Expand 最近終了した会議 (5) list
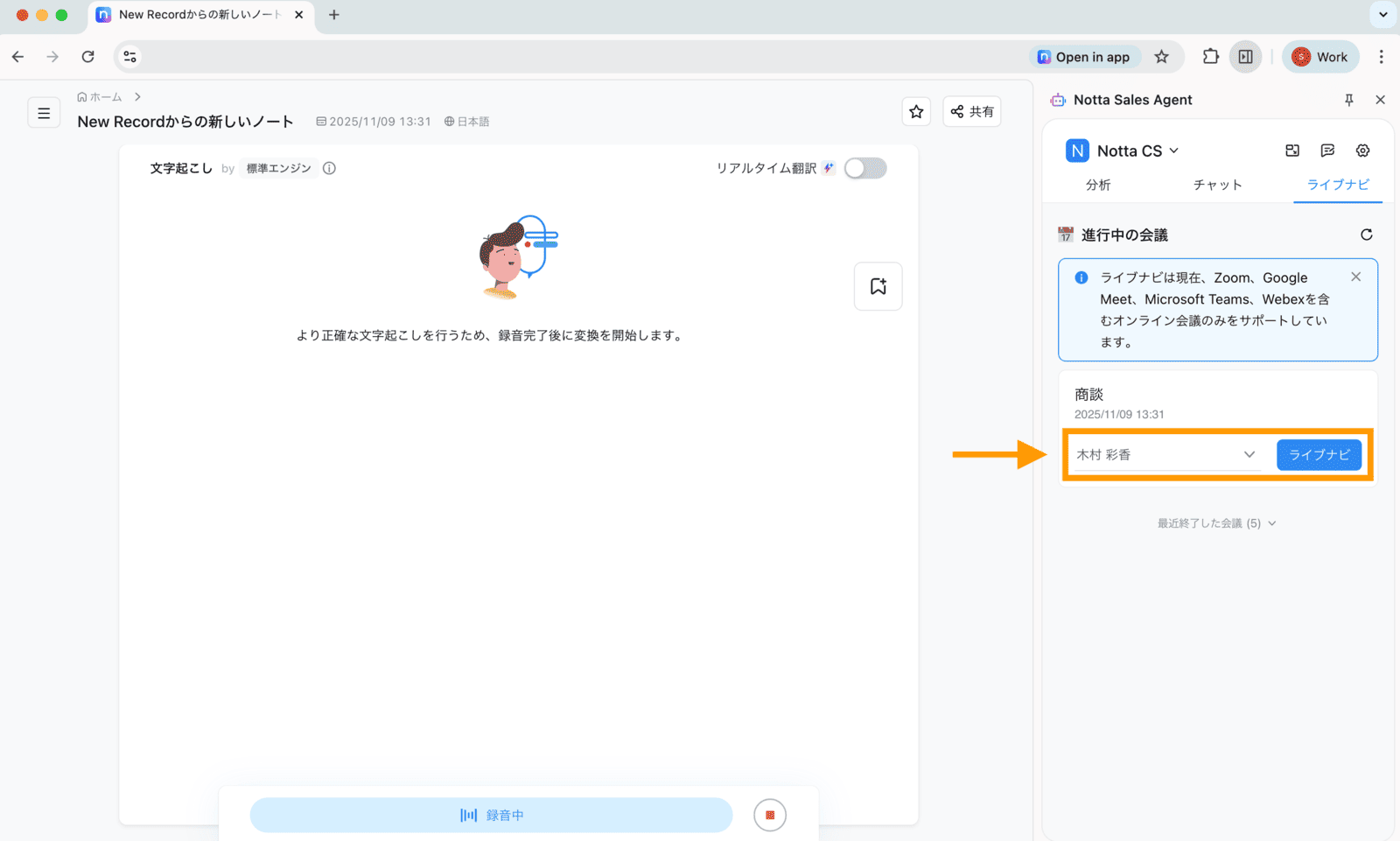This screenshot has height=841, width=1400. 1216,523
